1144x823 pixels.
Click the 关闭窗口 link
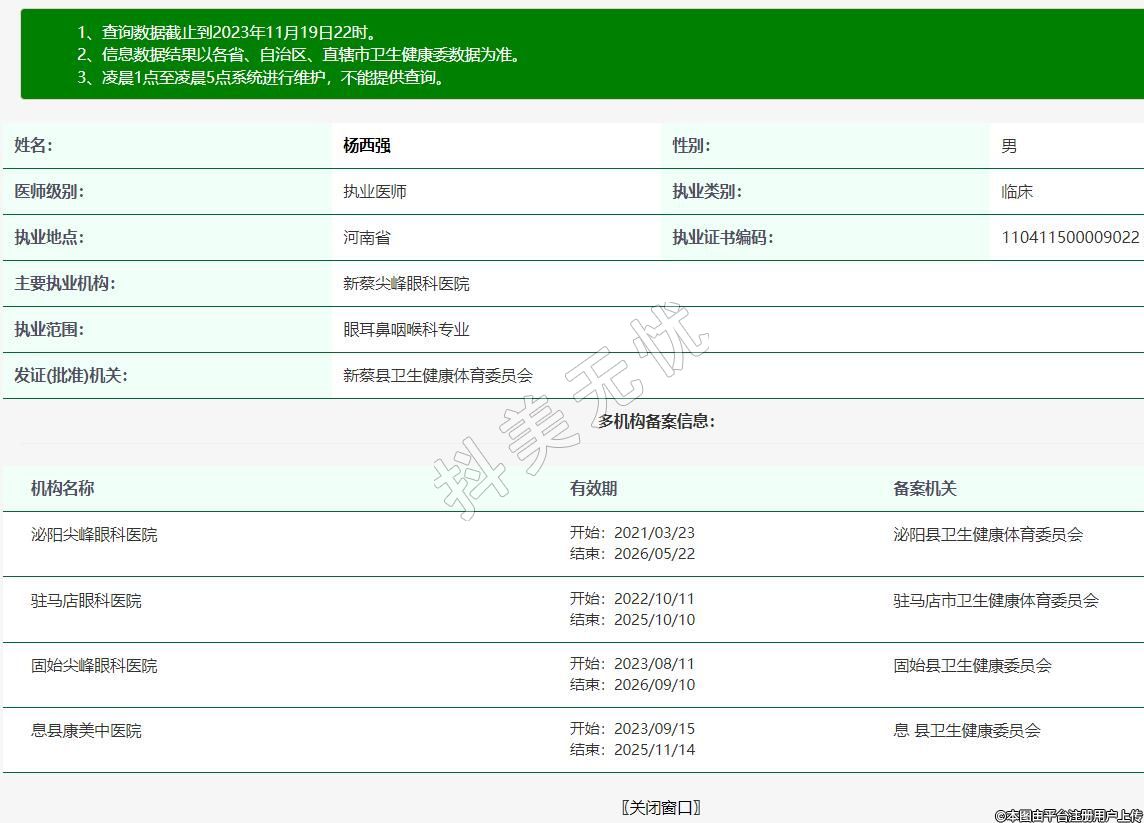coord(660,807)
